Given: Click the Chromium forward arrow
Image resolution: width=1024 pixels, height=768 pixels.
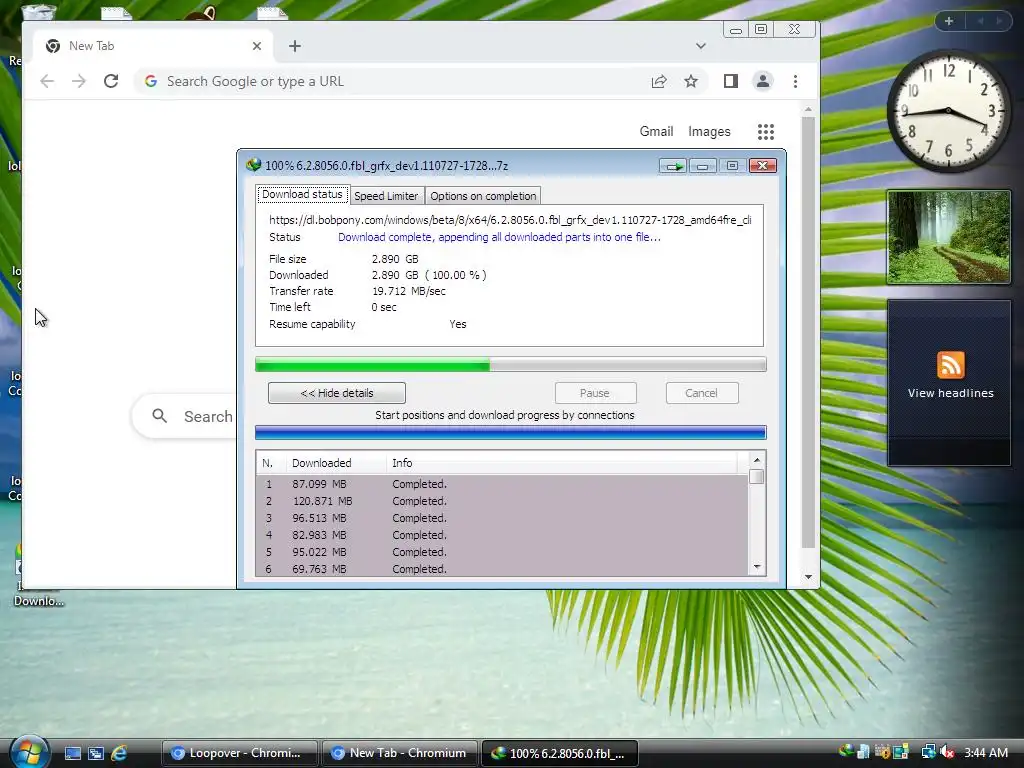Looking at the screenshot, I should (x=78, y=81).
